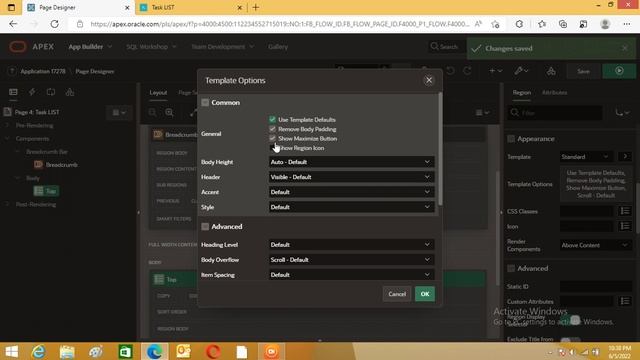640x360 pixels.
Task: Open the Heading Level dropdown
Action: tap(351, 245)
